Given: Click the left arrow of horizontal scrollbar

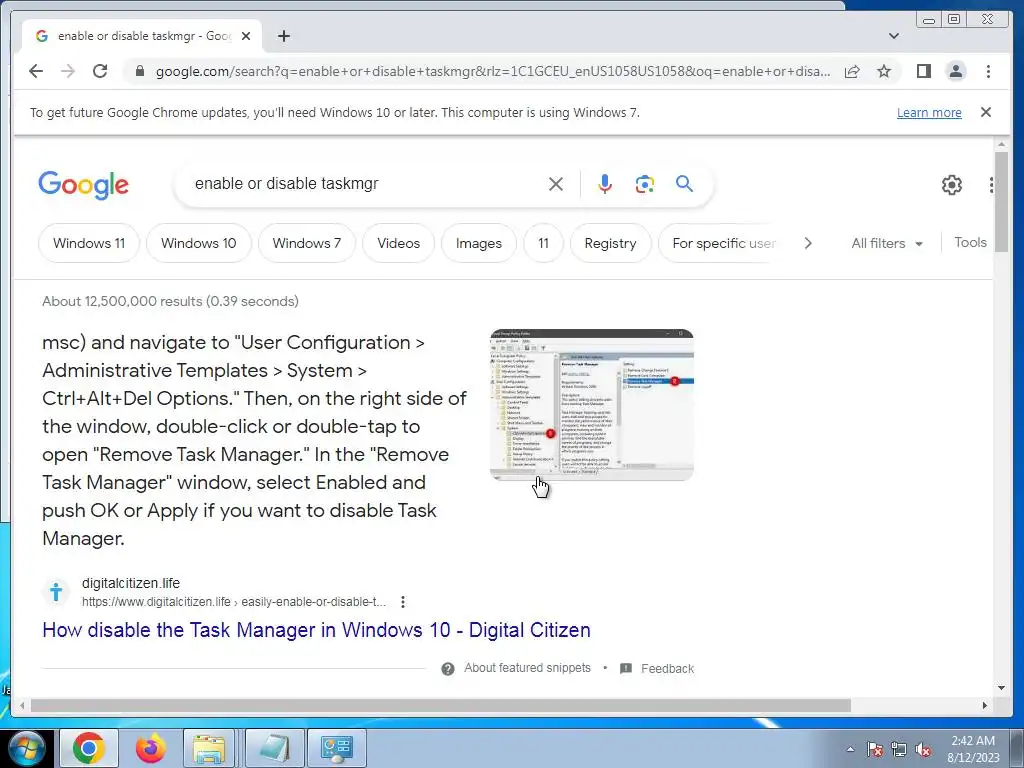Looking at the screenshot, I should [x=22, y=705].
